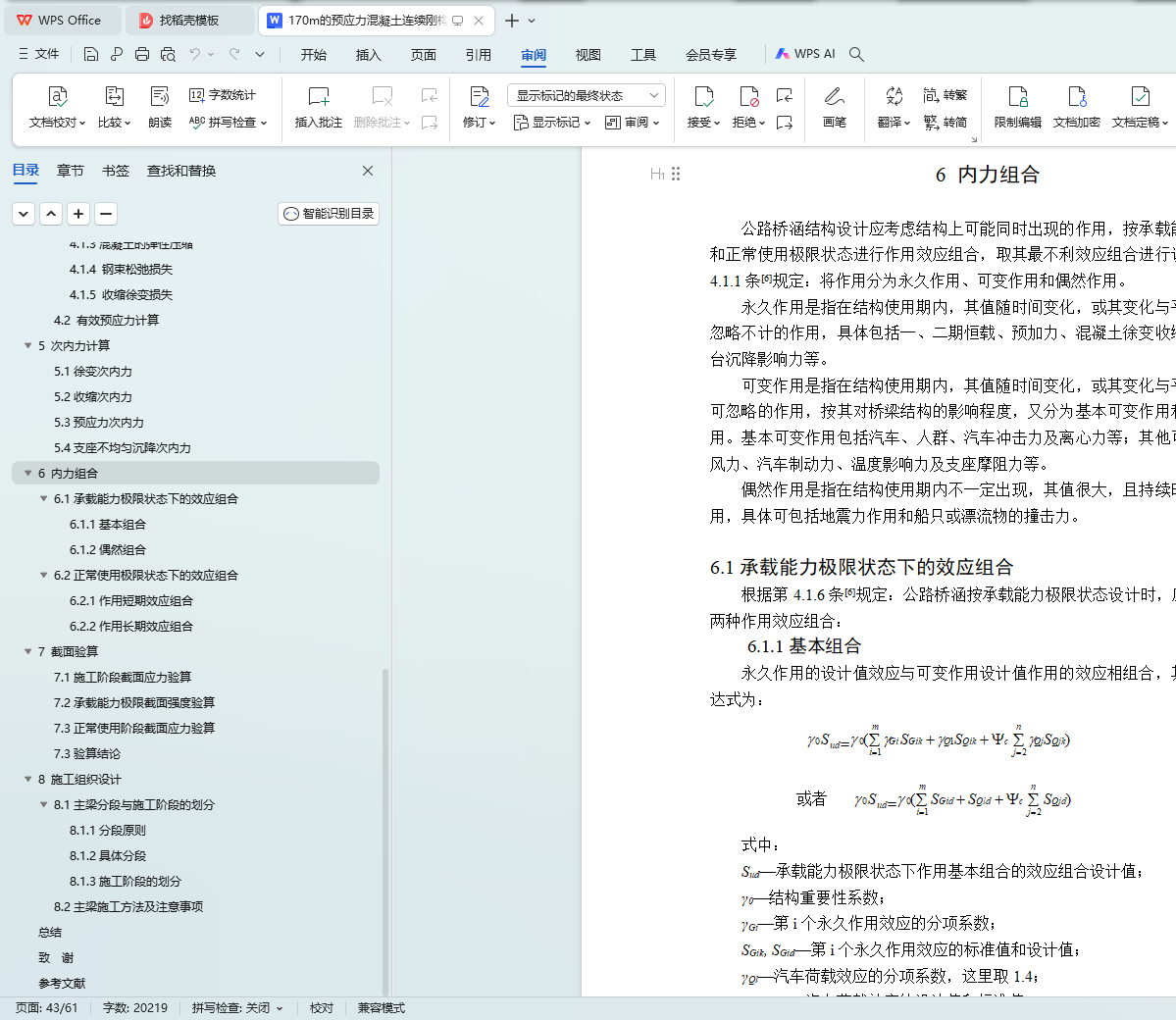Click 校对 in the status bar
Screen dimensions: 1176x1020
[322, 1008]
